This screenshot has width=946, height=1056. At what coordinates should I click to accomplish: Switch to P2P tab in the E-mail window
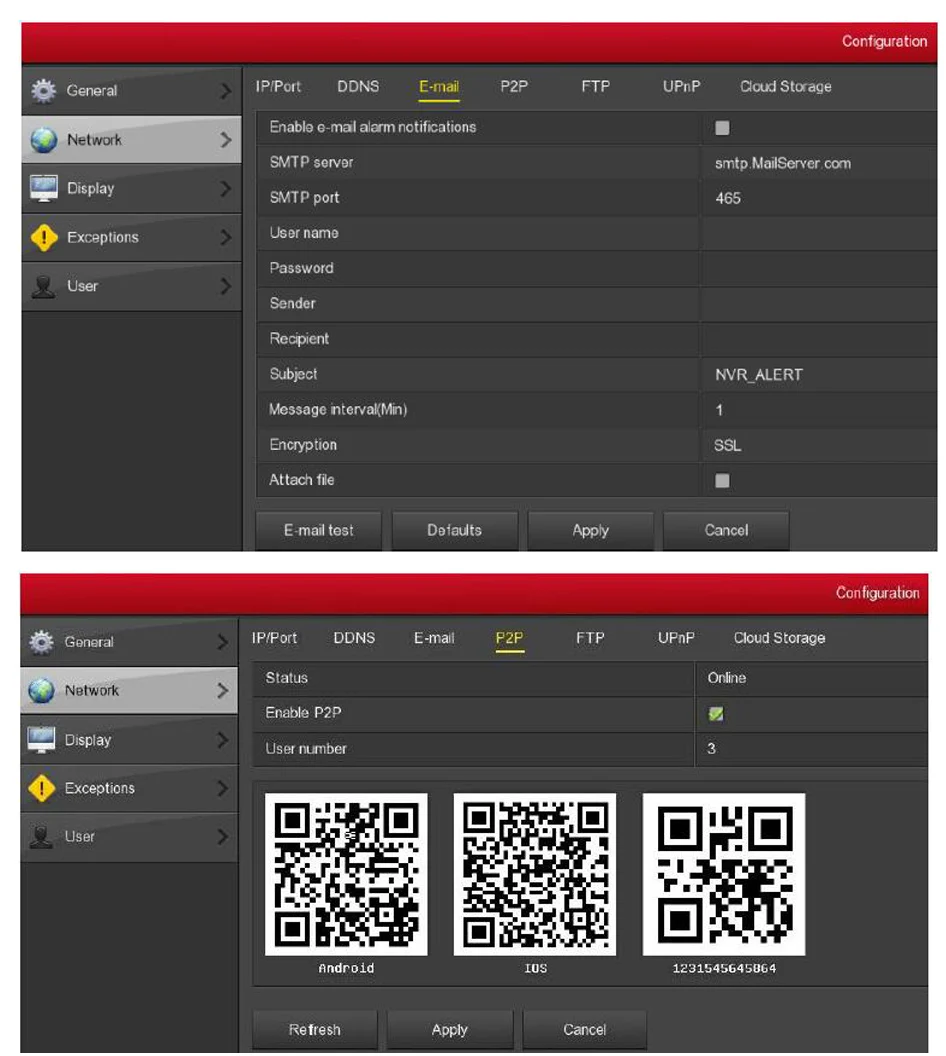tap(514, 86)
